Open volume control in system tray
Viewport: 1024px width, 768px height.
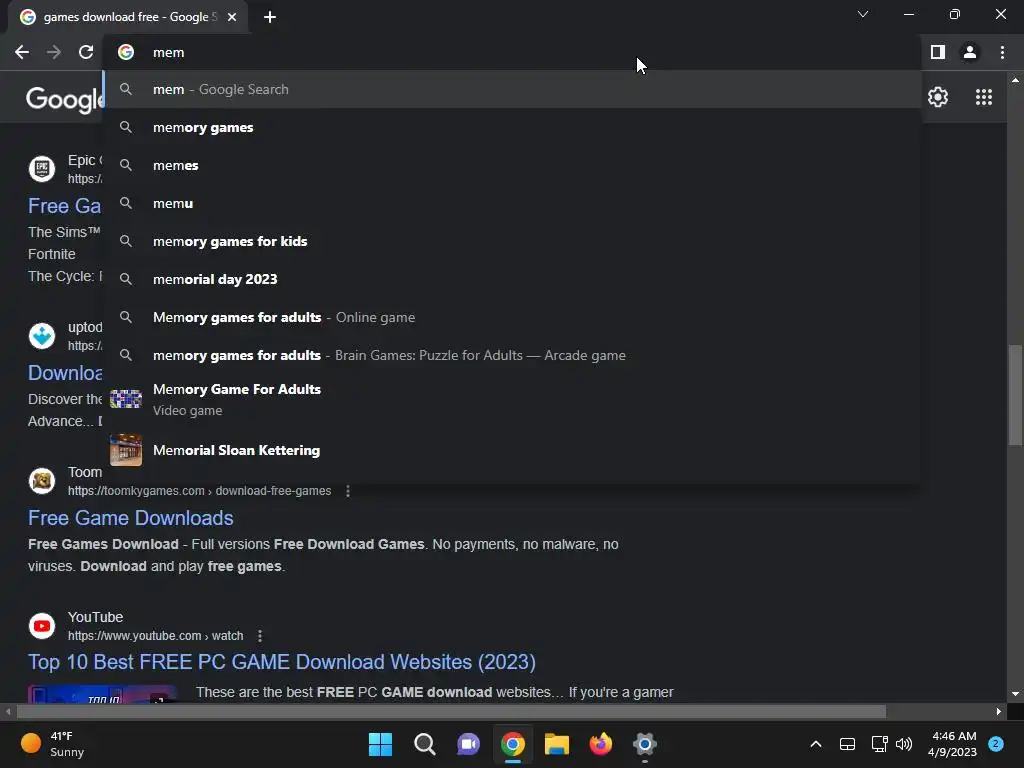coord(904,744)
